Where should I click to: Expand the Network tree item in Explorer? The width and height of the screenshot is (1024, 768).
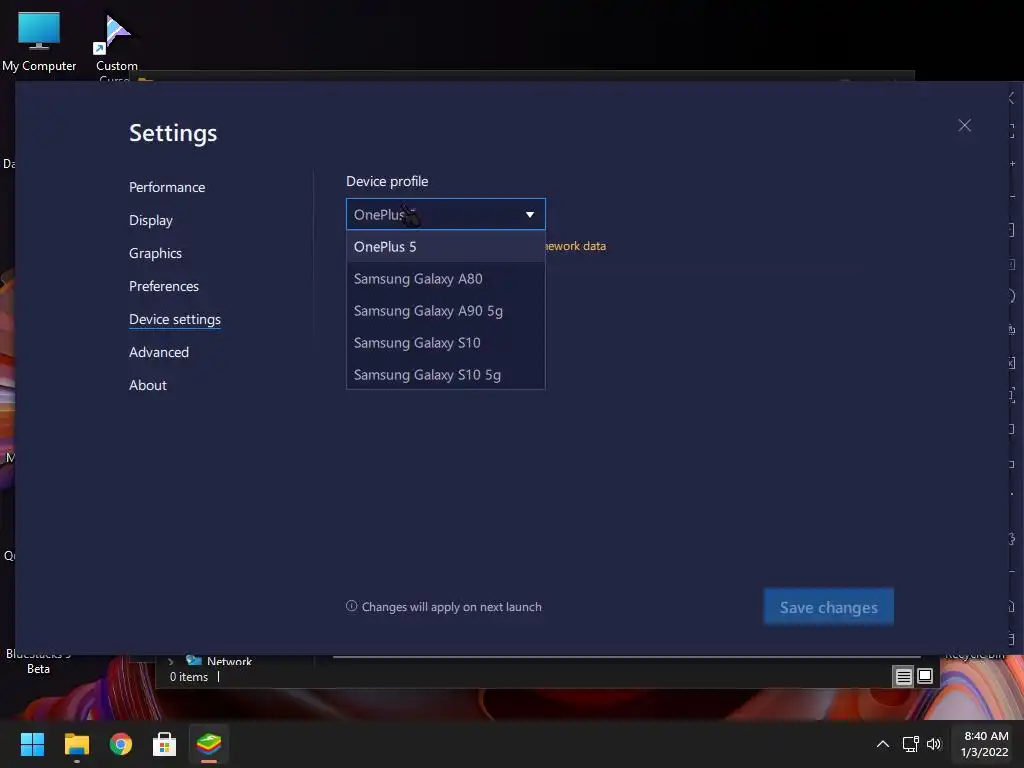pyautogui.click(x=171, y=662)
